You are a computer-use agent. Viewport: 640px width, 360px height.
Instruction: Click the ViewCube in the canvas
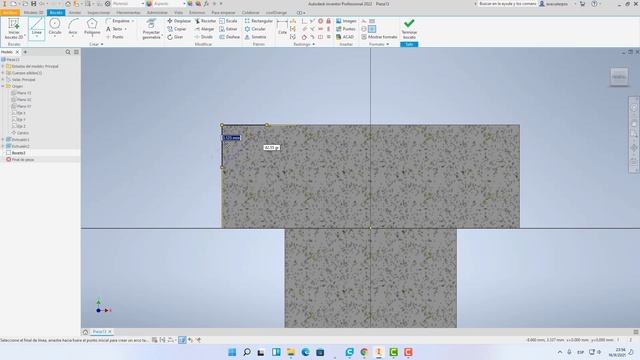pyautogui.click(x=619, y=77)
